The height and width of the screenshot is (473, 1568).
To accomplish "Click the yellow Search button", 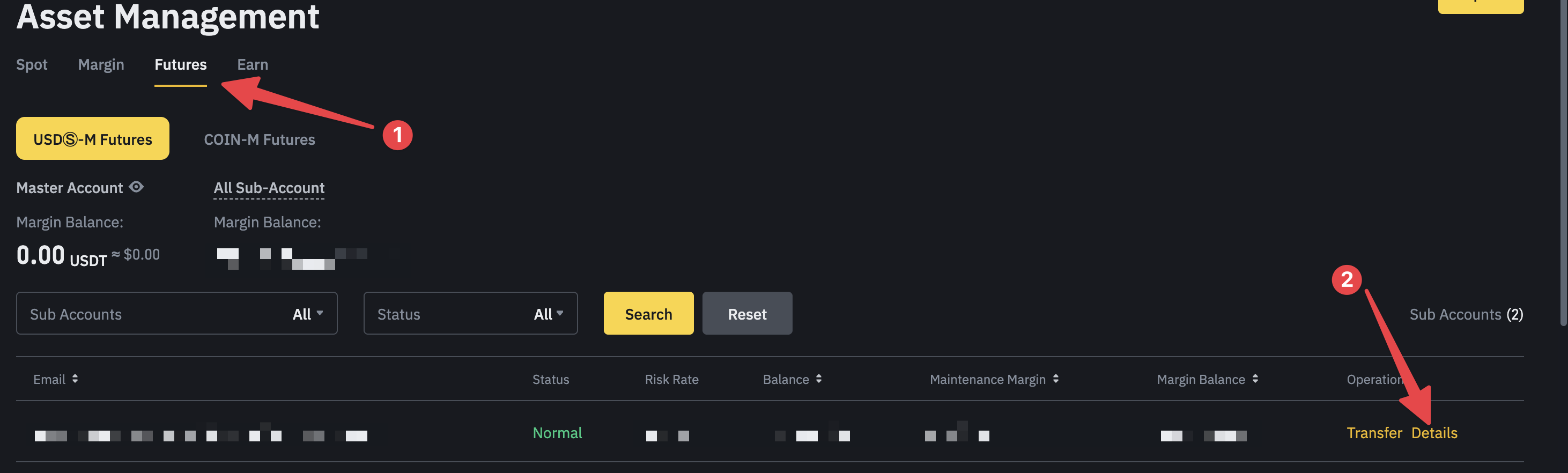I will (x=648, y=314).
